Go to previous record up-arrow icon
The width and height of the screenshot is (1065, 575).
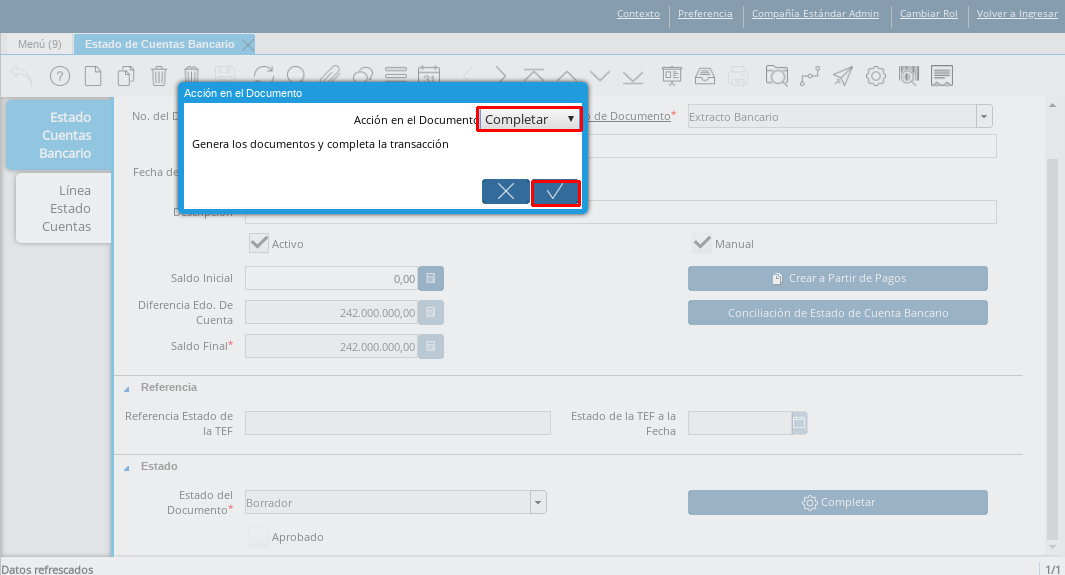(566, 75)
